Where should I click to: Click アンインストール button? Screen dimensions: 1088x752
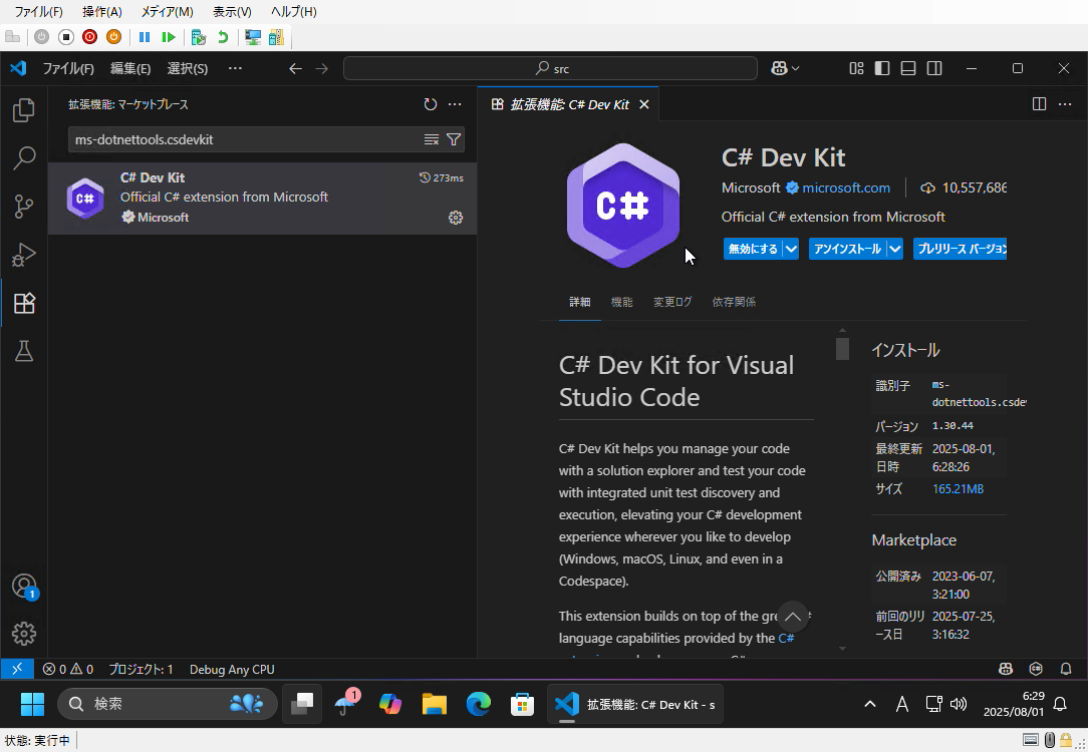tap(847, 249)
